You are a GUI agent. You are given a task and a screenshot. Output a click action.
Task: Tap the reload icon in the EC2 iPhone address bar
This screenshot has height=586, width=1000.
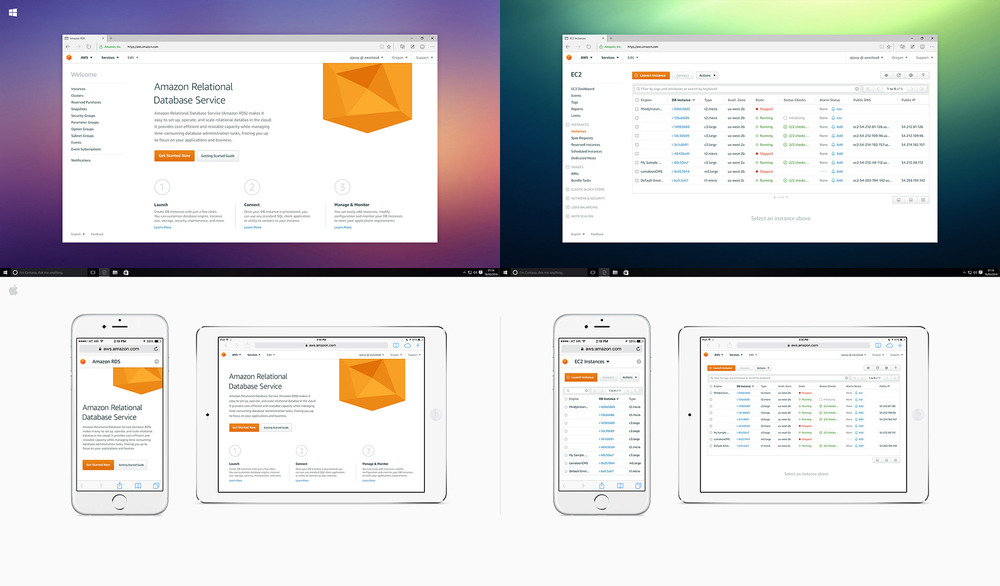(x=638, y=349)
